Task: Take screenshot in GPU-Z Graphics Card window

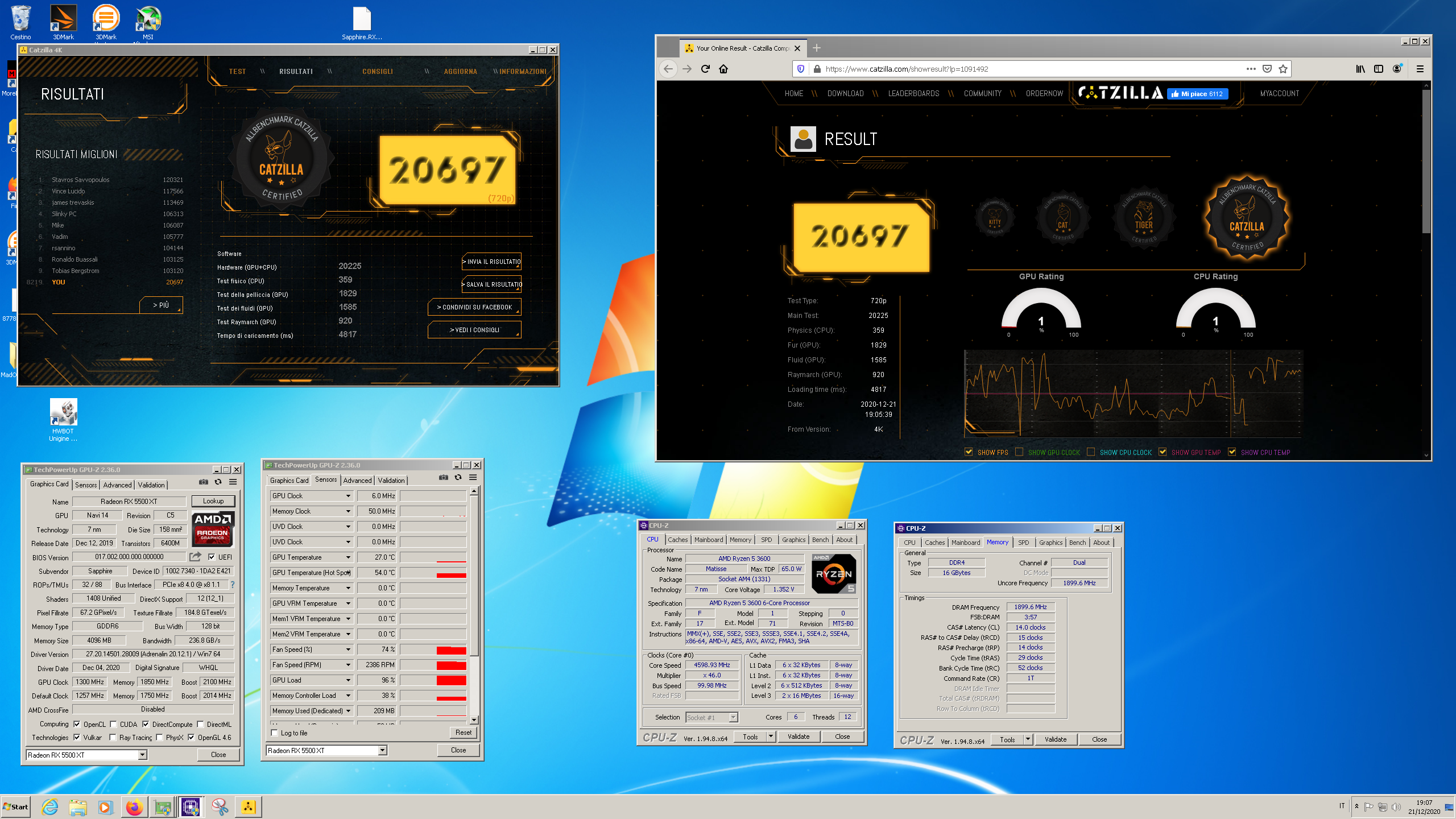Action: [x=204, y=482]
